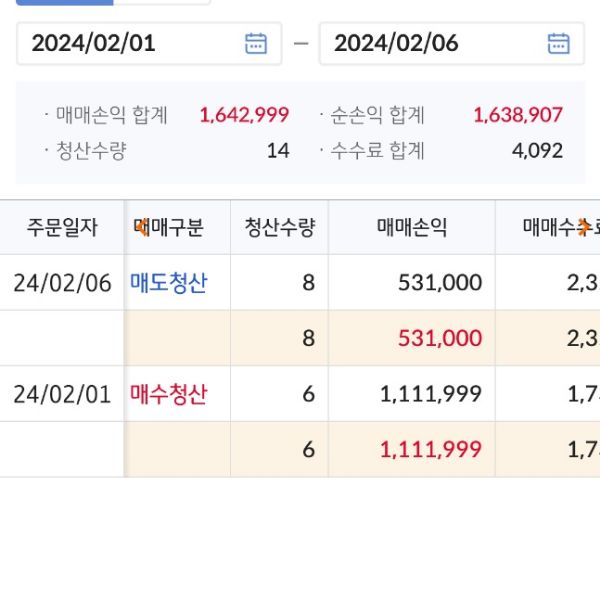
Task: Click the red 531,000 subtotal cell
Action: tap(440, 339)
